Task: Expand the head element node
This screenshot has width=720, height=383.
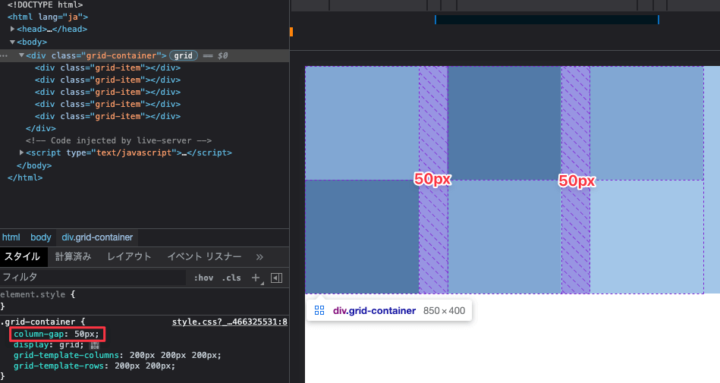Action: pos(12,29)
